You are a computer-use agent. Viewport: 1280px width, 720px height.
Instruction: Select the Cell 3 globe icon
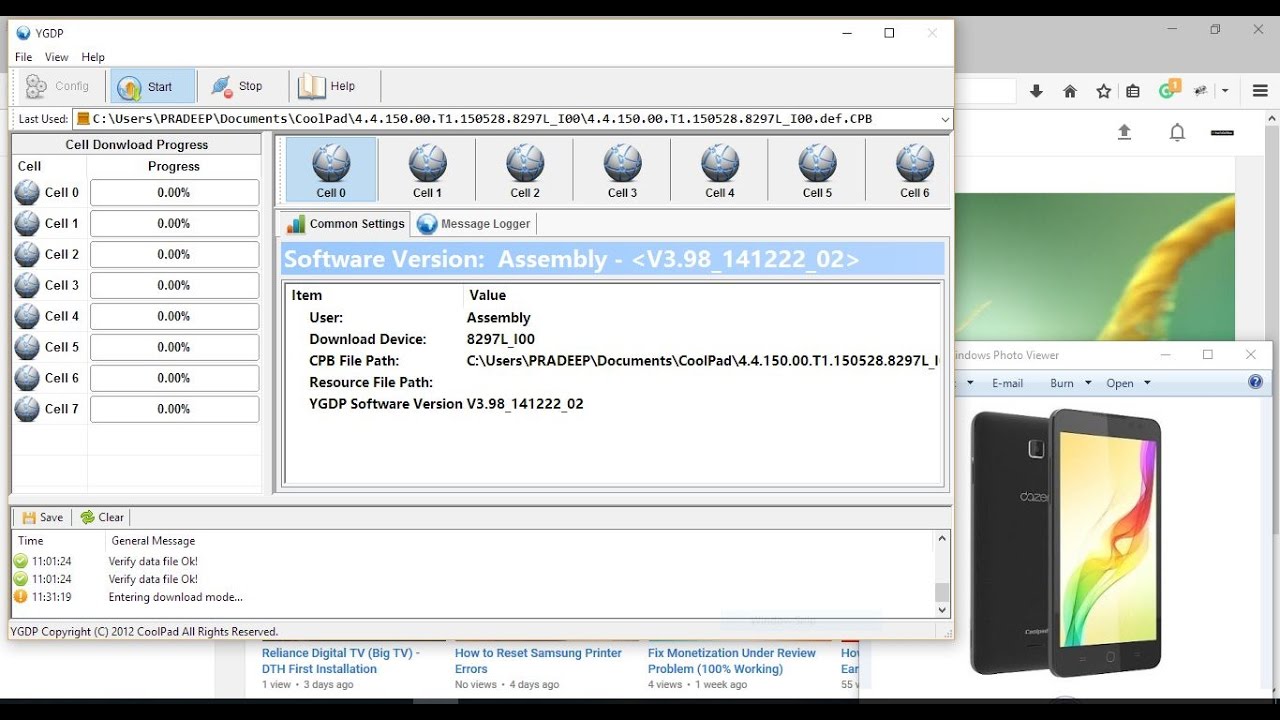623,164
